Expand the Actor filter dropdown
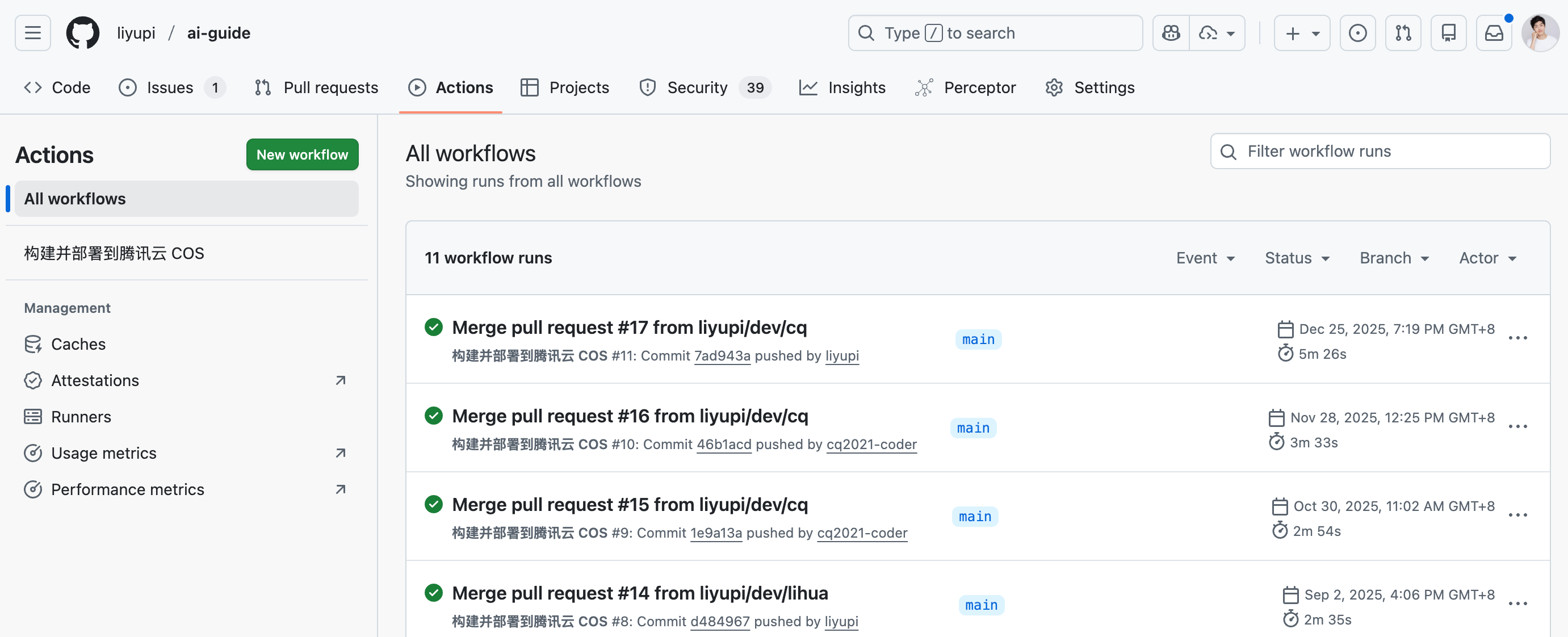1568x637 pixels. pyautogui.click(x=1487, y=258)
